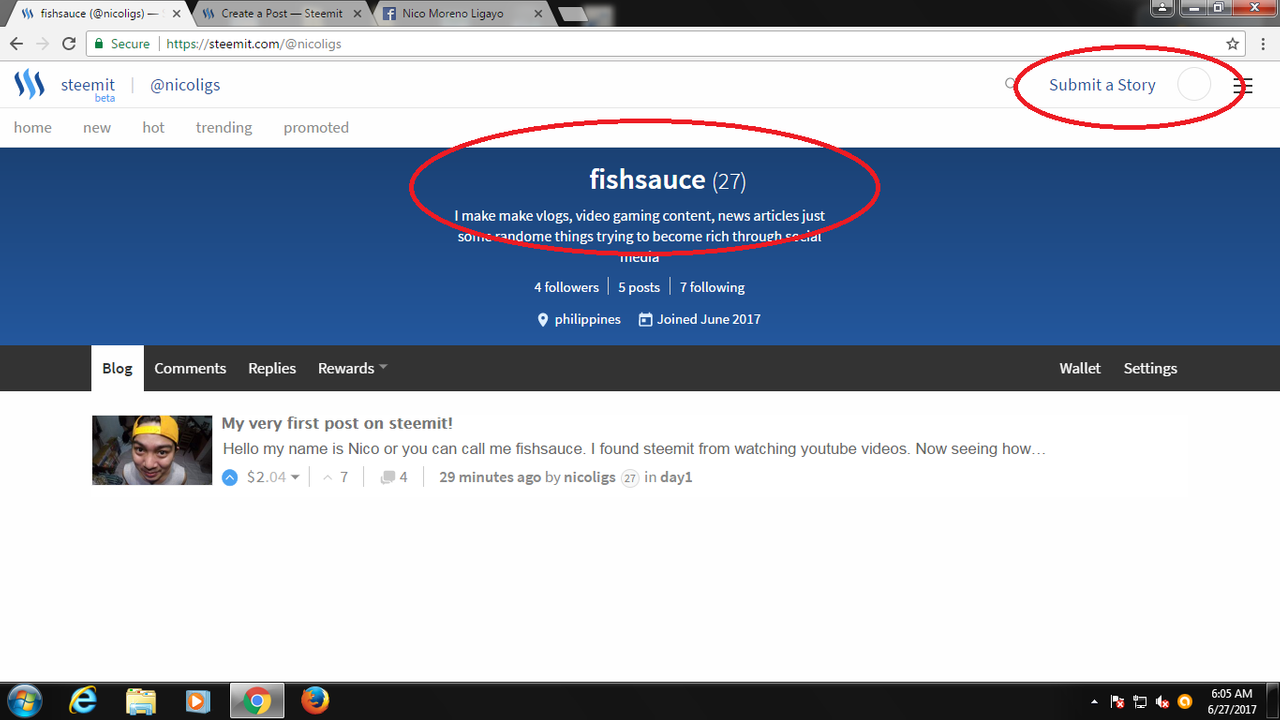The height and width of the screenshot is (720, 1280).
Task: Expand the Rewards dropdown
Action: (x=352, y=368)
